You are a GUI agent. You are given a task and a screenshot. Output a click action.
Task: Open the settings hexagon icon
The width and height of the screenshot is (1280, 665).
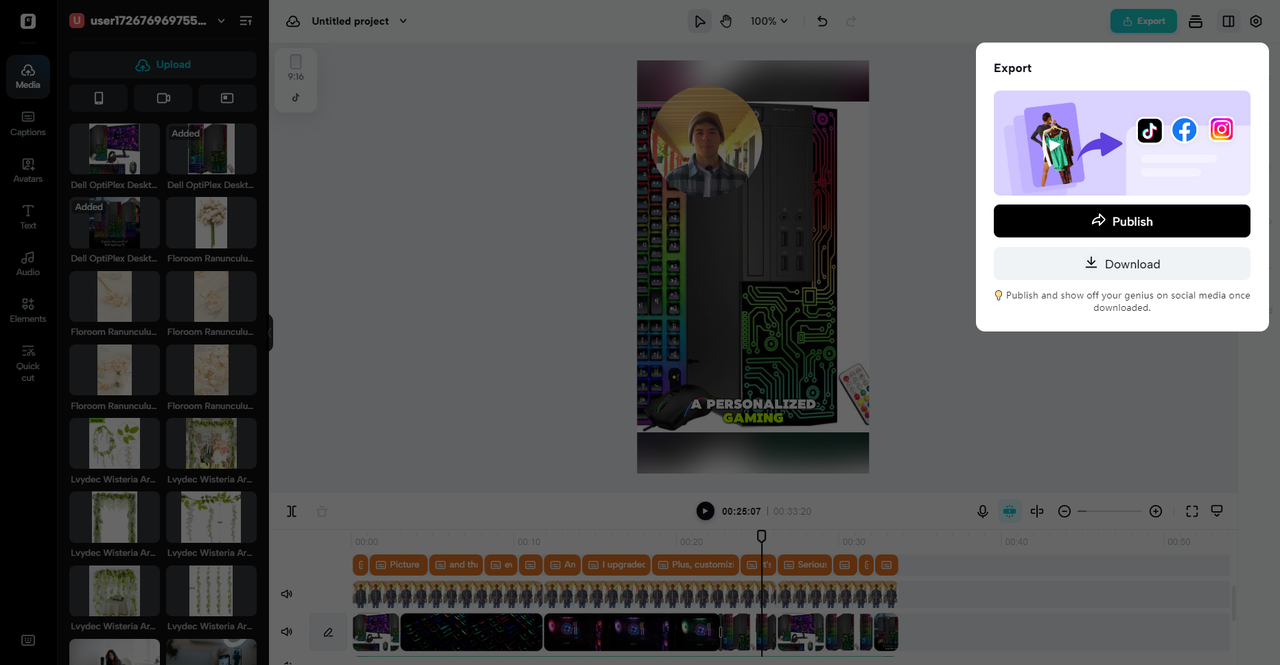click(x=1256, y=21)
